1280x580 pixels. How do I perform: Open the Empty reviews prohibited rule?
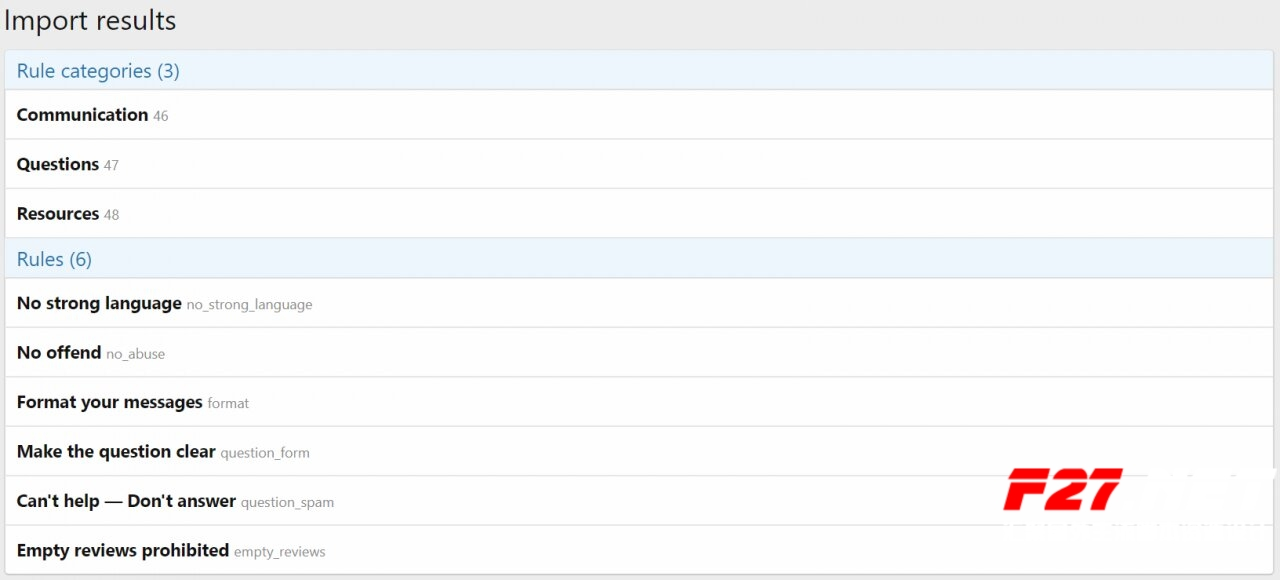[x=123, y=551]
